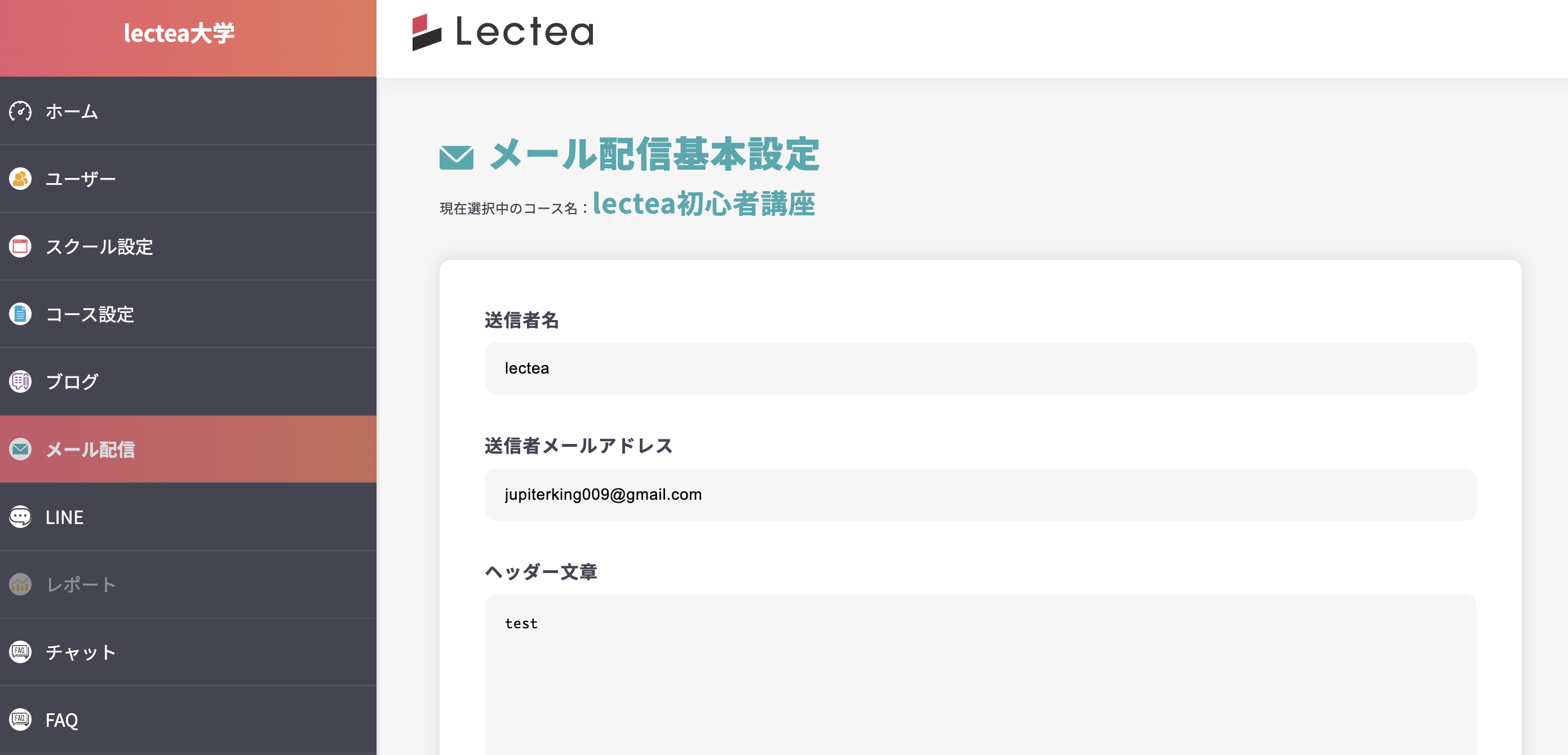Select the ユーザー users icon
The height and width of the screenshot is (755, 1568).
pos(20,178)
